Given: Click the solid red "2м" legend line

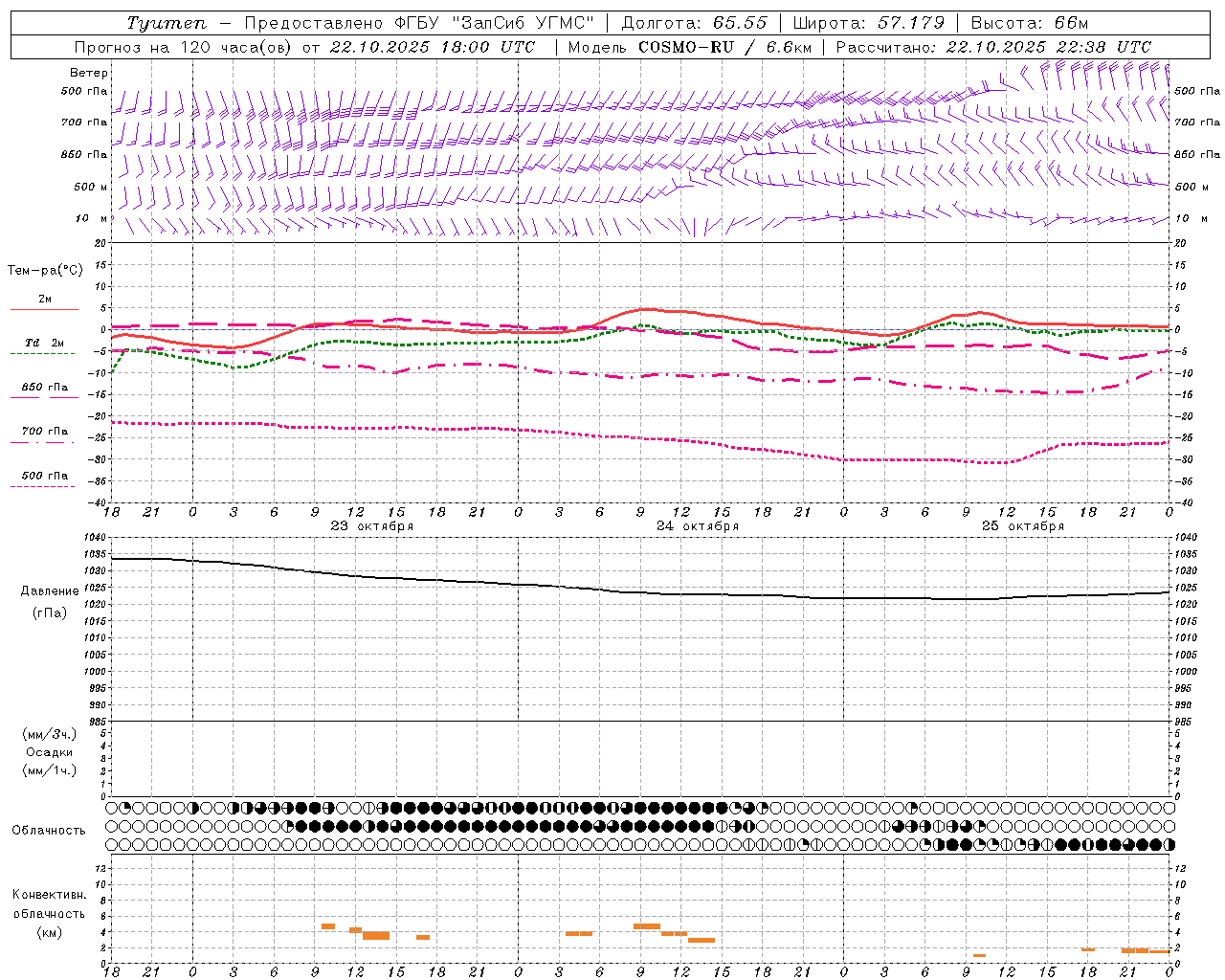Looking at the screenshot, I should 44,309.
